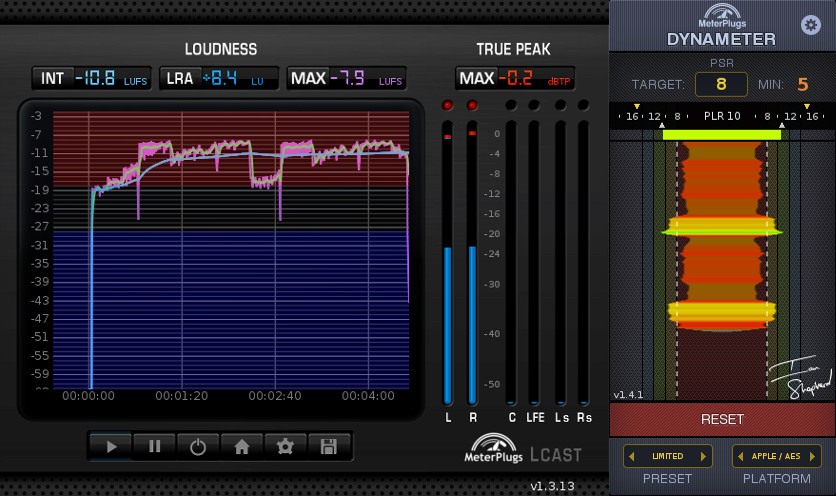
Task: Click the MeterPlugs LCAST logo
Action: [x=522, y=449]
